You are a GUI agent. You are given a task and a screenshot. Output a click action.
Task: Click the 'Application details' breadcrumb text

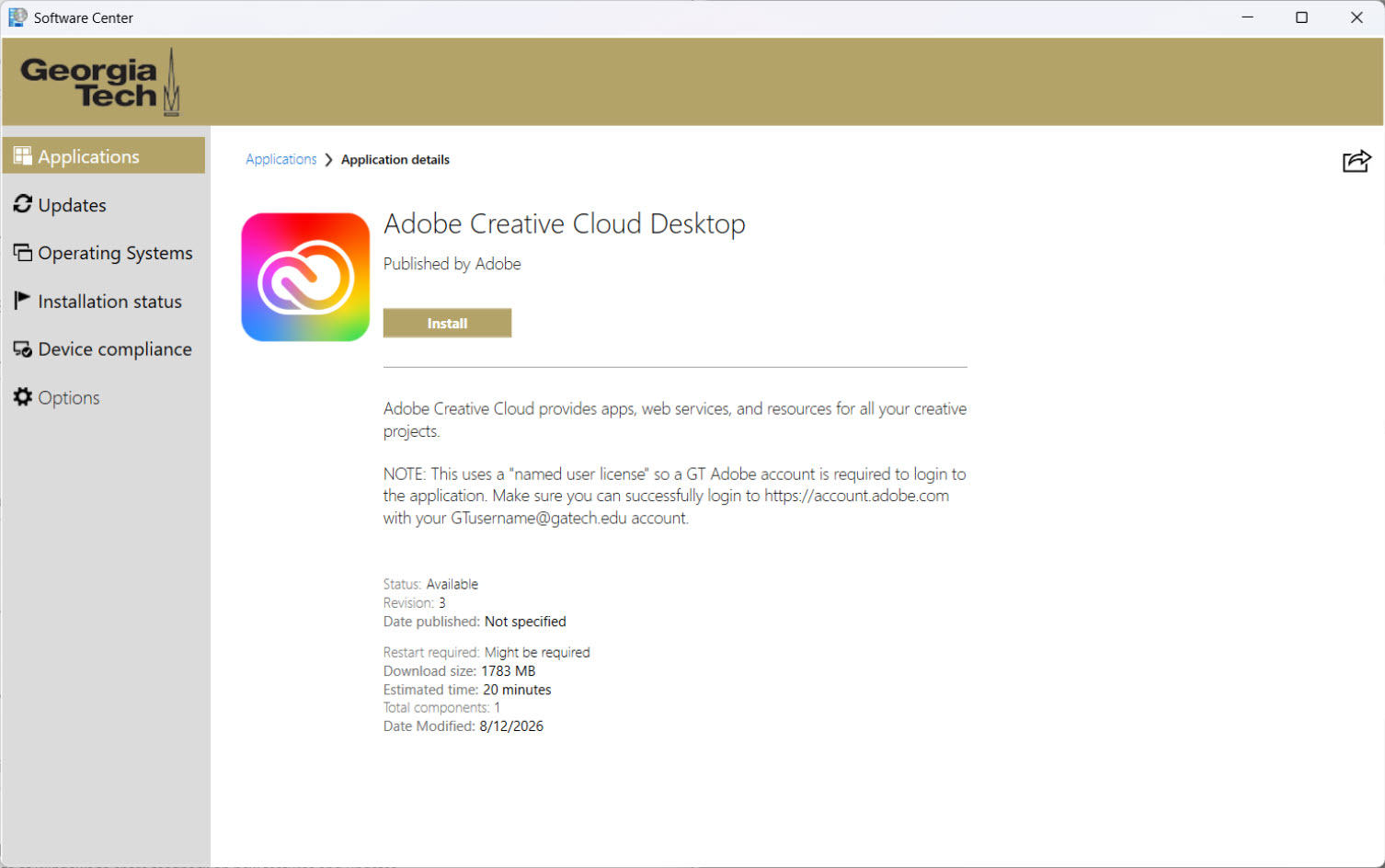pos(395,159)
